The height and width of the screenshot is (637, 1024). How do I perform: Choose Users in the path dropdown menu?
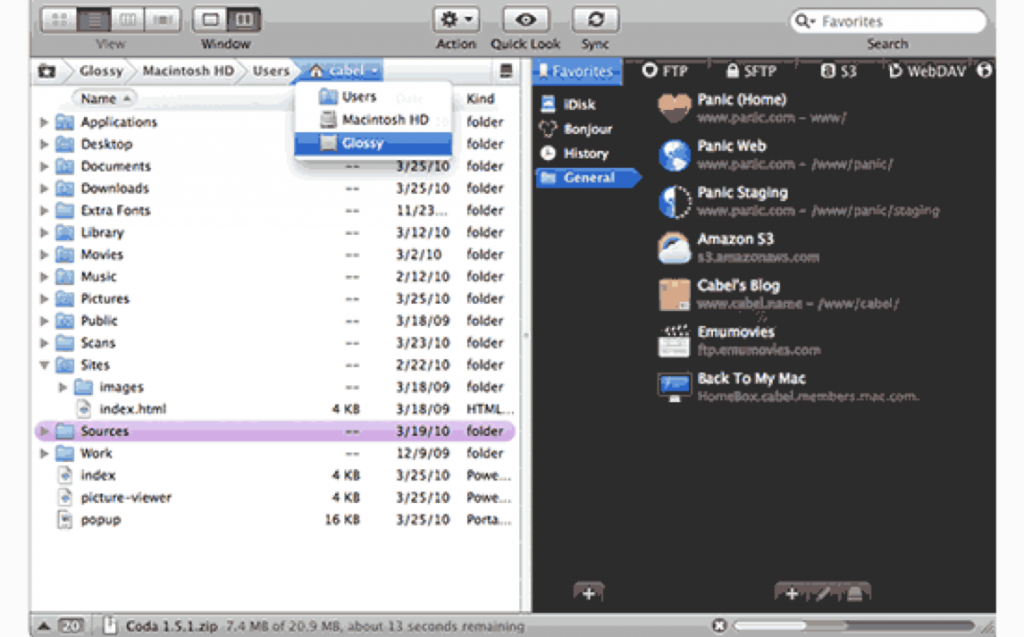click(373, 97)
